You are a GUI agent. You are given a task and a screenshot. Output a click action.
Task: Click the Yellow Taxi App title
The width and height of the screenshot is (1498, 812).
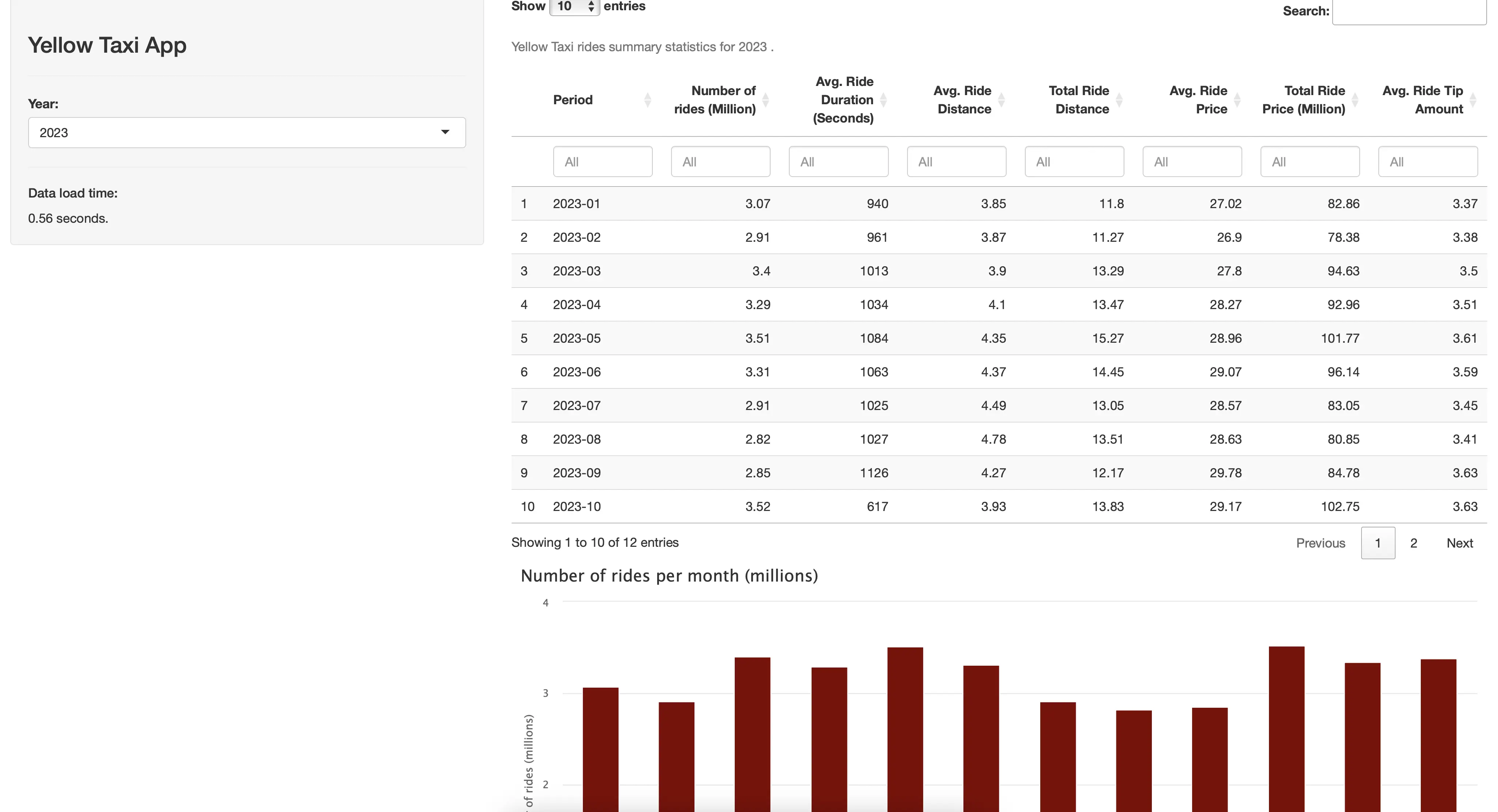[x=107, y=45]
